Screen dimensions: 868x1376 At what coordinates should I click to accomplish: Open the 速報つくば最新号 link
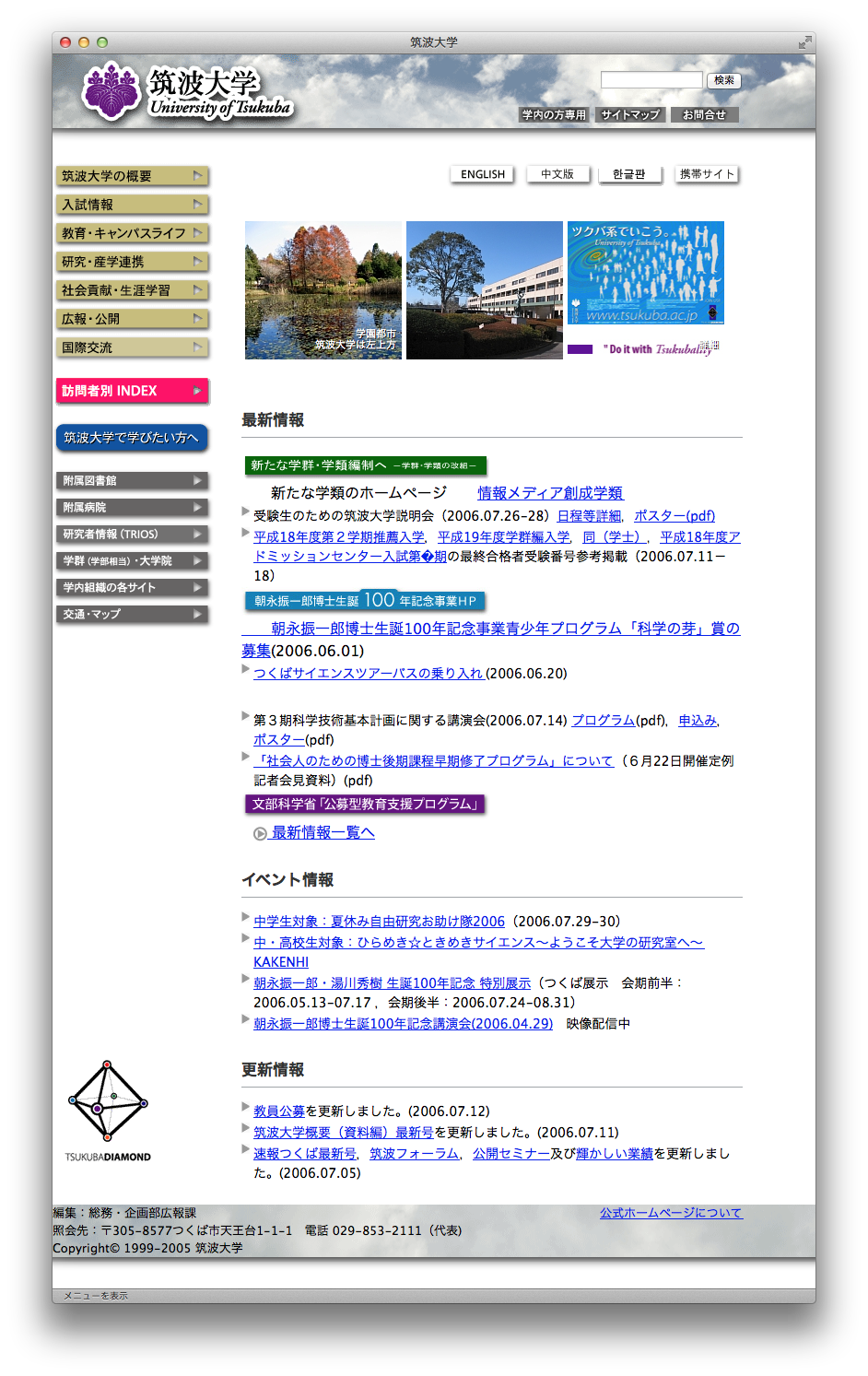click(x=305, y=1154)
